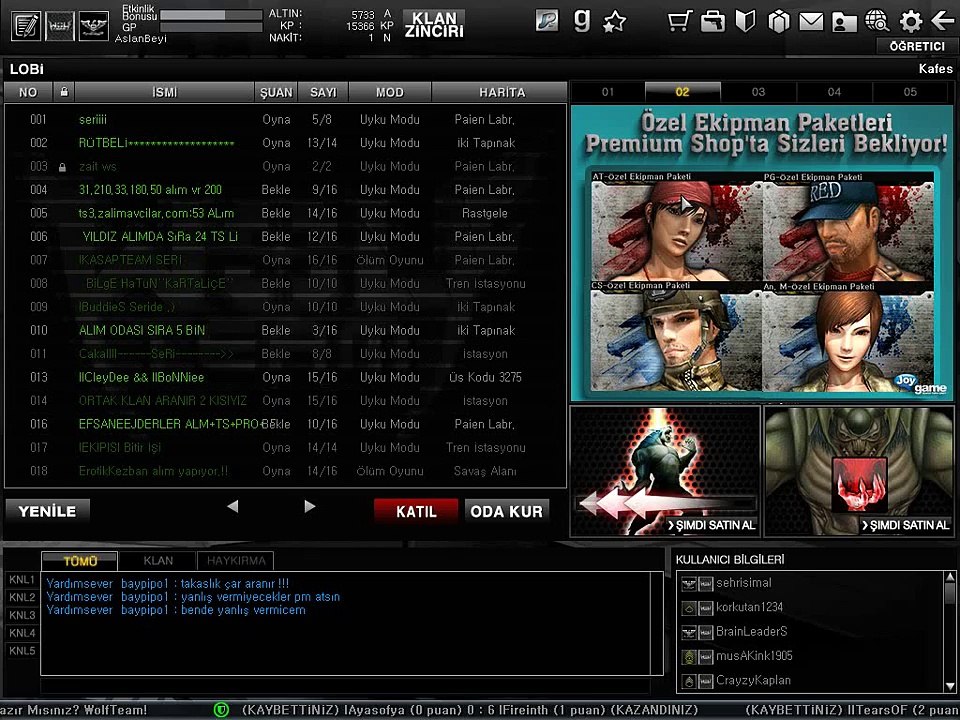Screen dimensions: 960x720
Task: Click the winged rank badge icon
Action: (94, 26)
